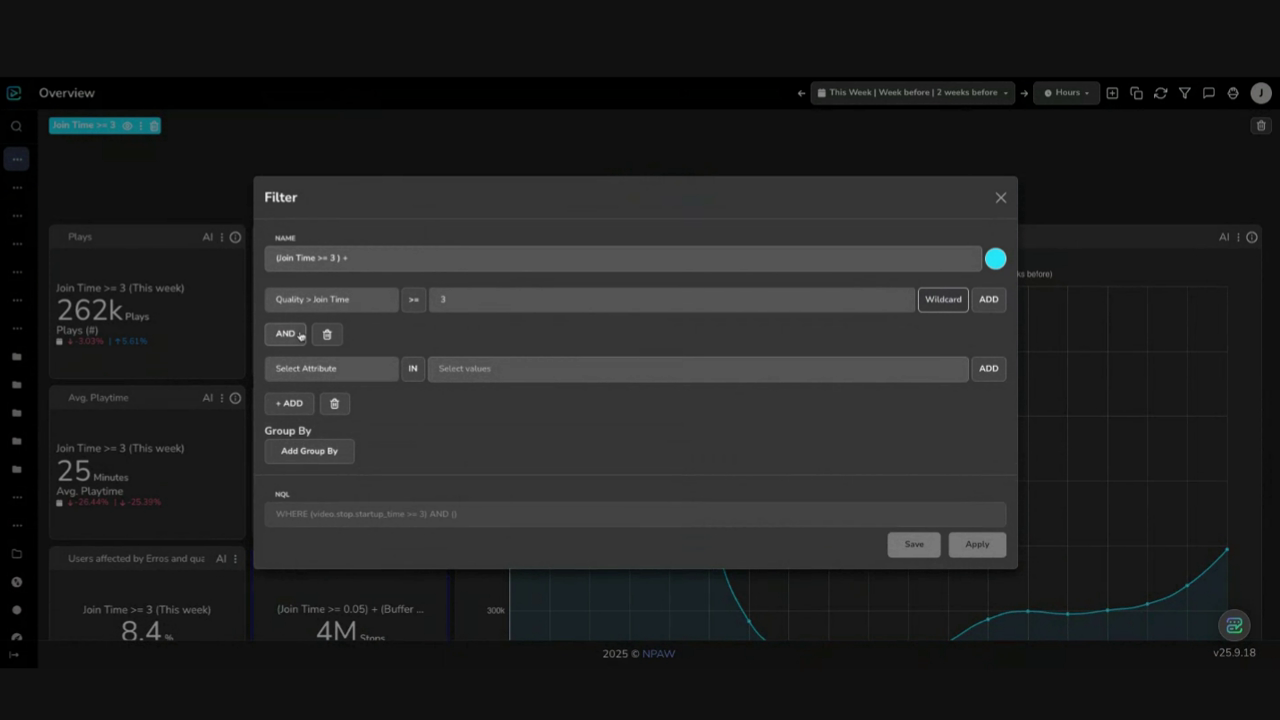Apply the filter
Screen dimensions: 1280x720
pyautogui.click(x=977, y=544)
